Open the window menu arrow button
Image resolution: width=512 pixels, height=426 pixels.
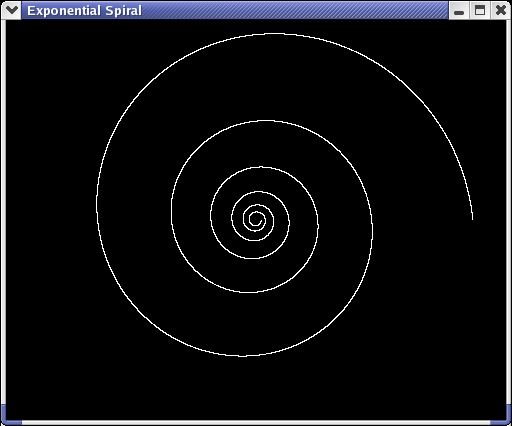click(x=12, y=10)
